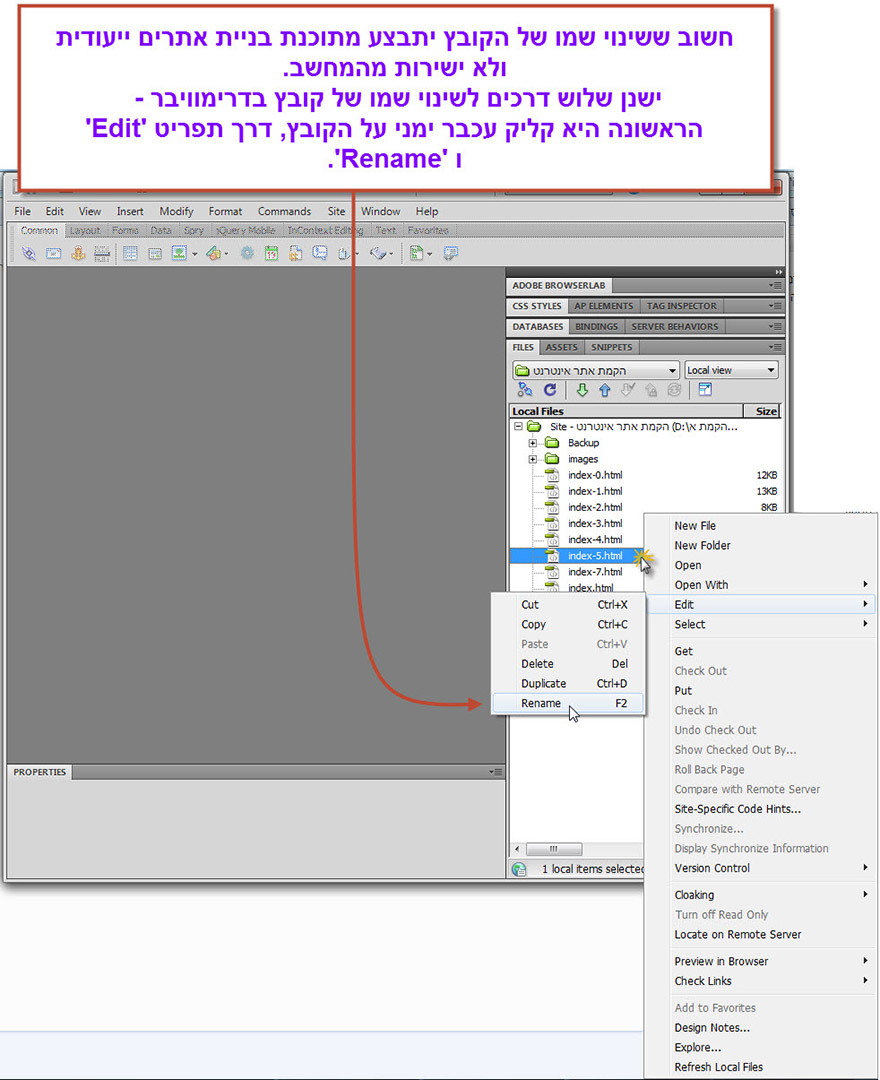Click the Named Anchor icon
Image resolution: width=880 pixels, height=1080 pixels.
(x=78, y=255)
